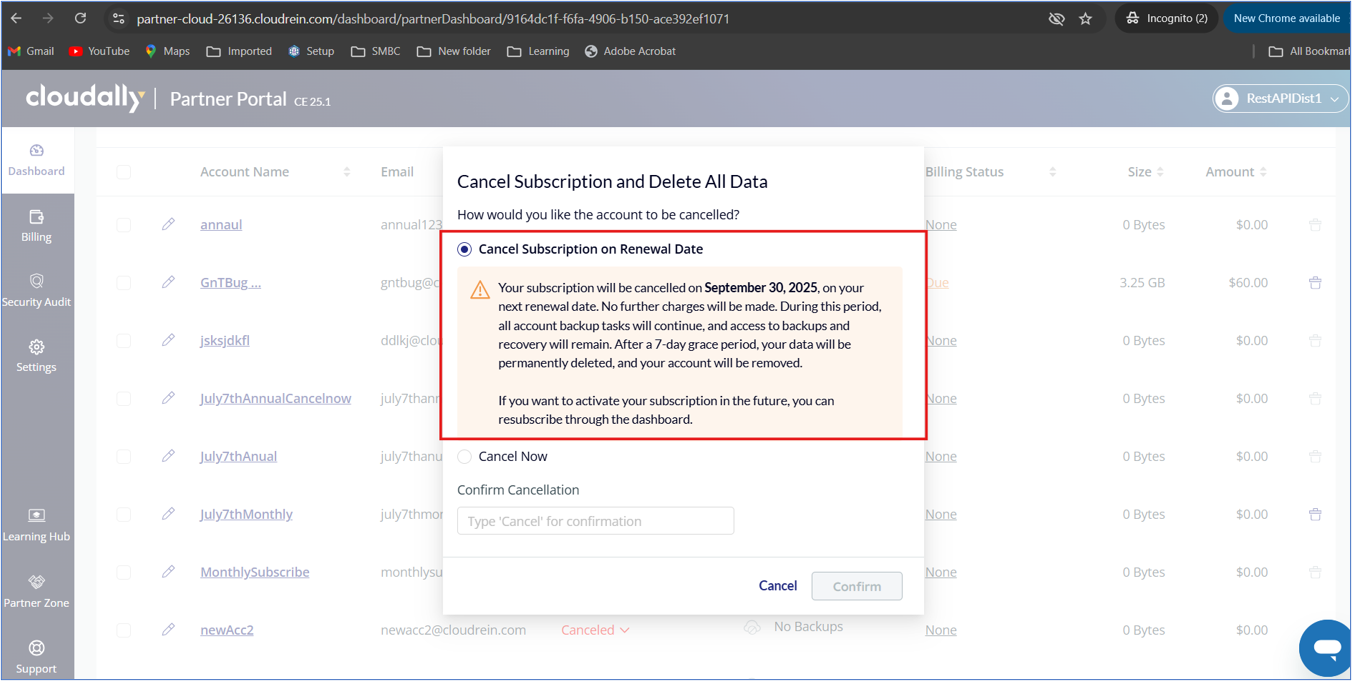
Task: Sort by Amount column
Action: [1263, 172]
